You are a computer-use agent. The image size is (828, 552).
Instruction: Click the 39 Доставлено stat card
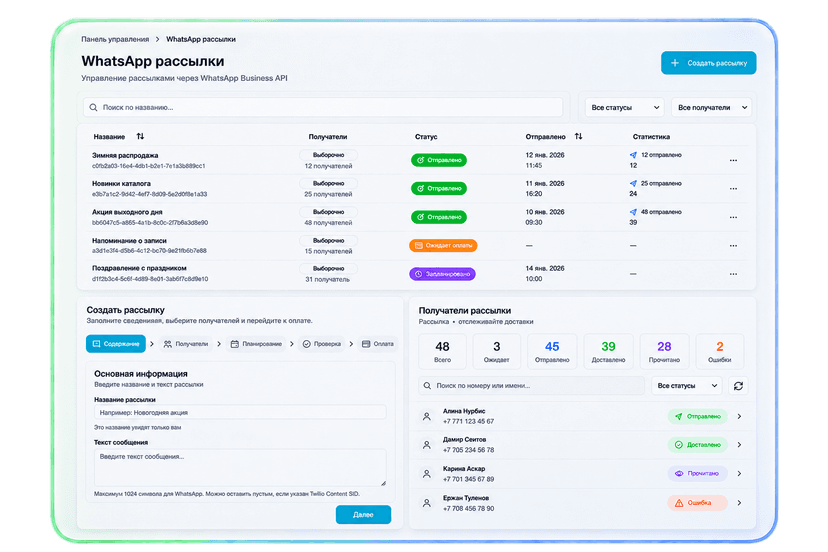point(608,351)
